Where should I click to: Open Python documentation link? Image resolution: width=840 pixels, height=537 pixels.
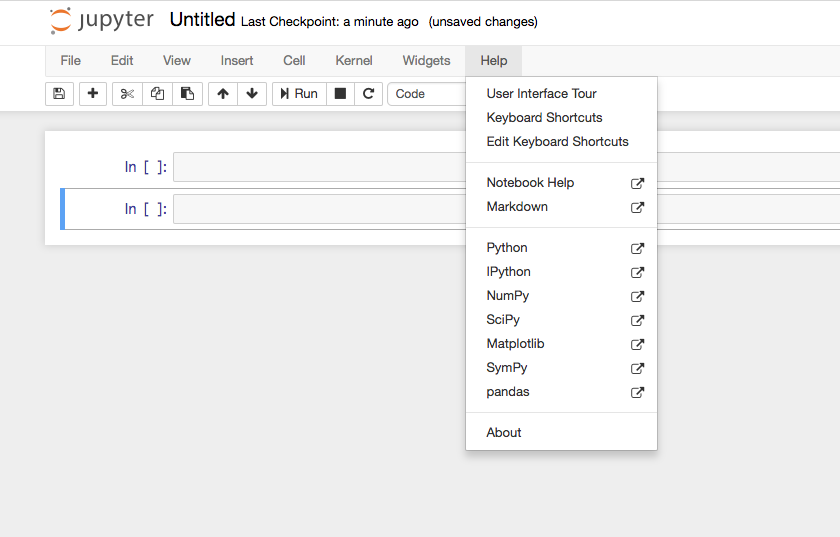tap(561, 248)
